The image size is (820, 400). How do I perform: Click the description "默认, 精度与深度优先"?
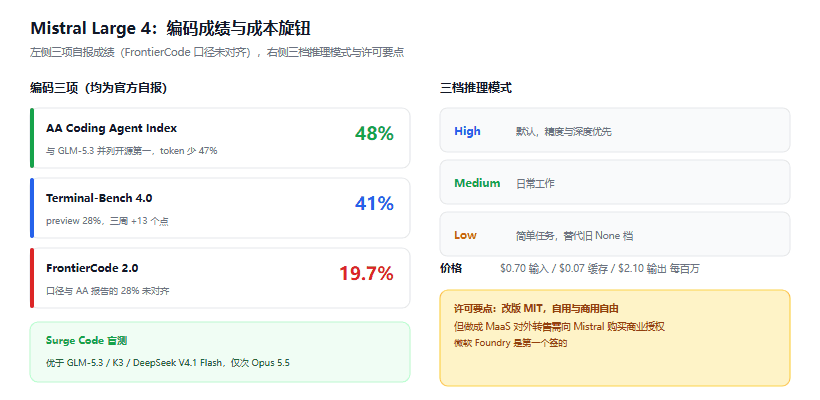click(x=564, y=132)
